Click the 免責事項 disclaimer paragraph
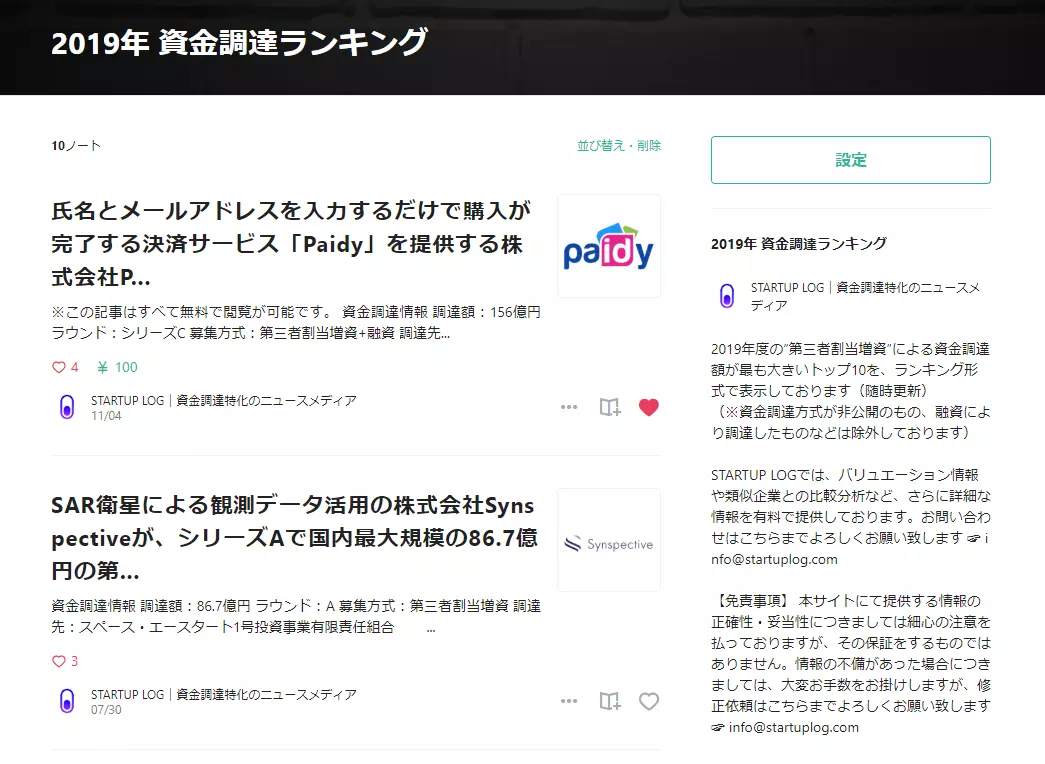 pyautogui.click(x=851, y=664)
